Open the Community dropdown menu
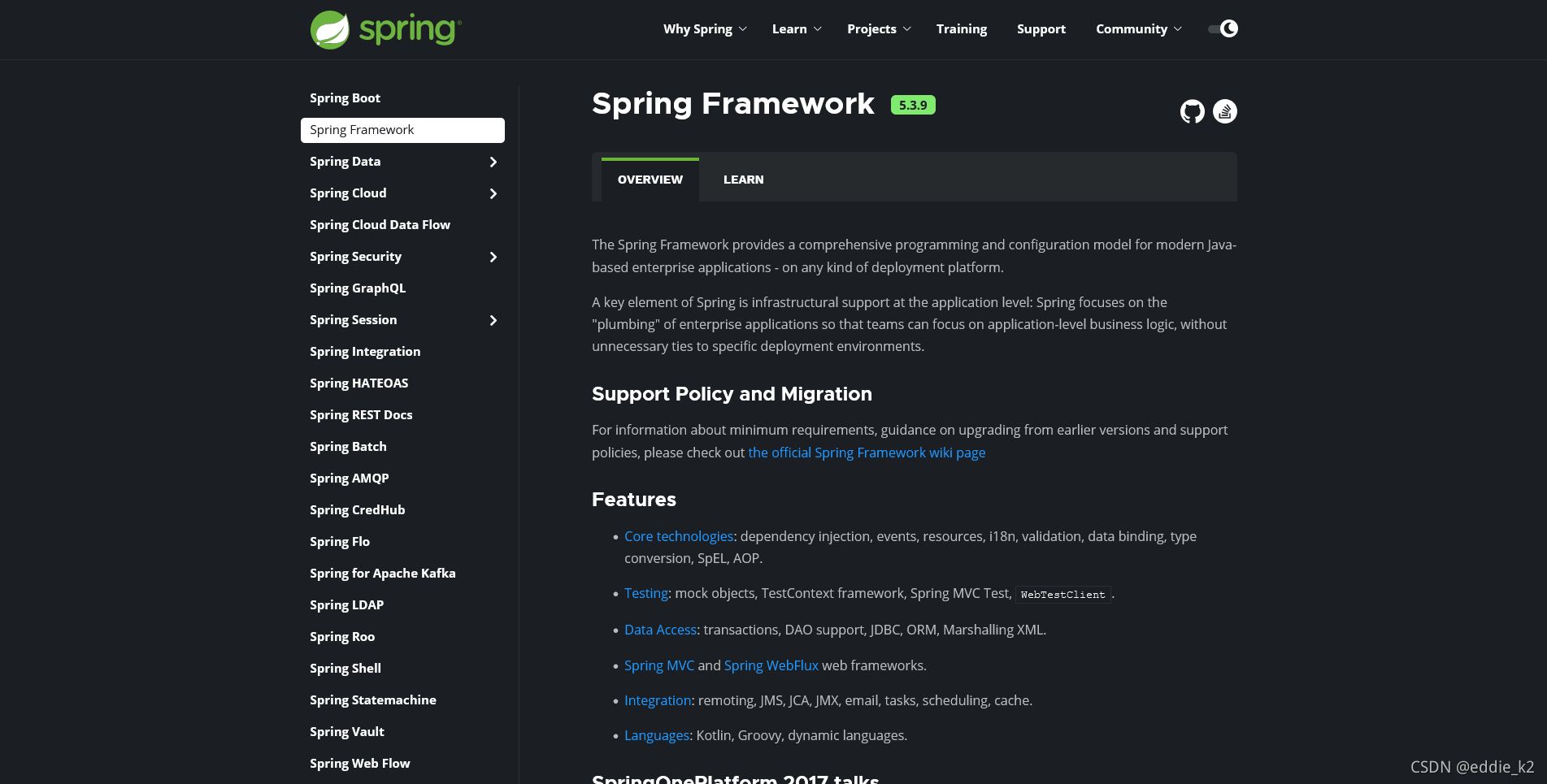 [1139, 29]
